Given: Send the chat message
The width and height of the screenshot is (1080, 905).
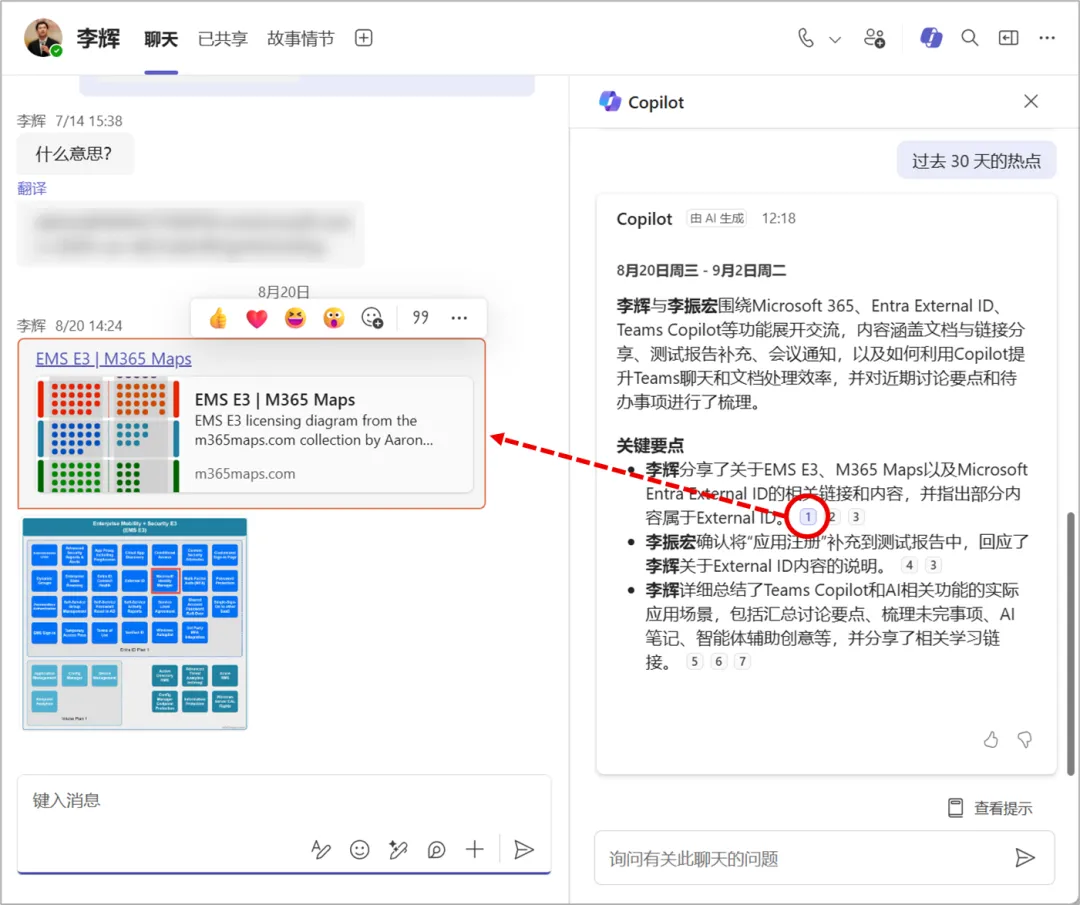Looking at the screenshot, I should 523,849.
